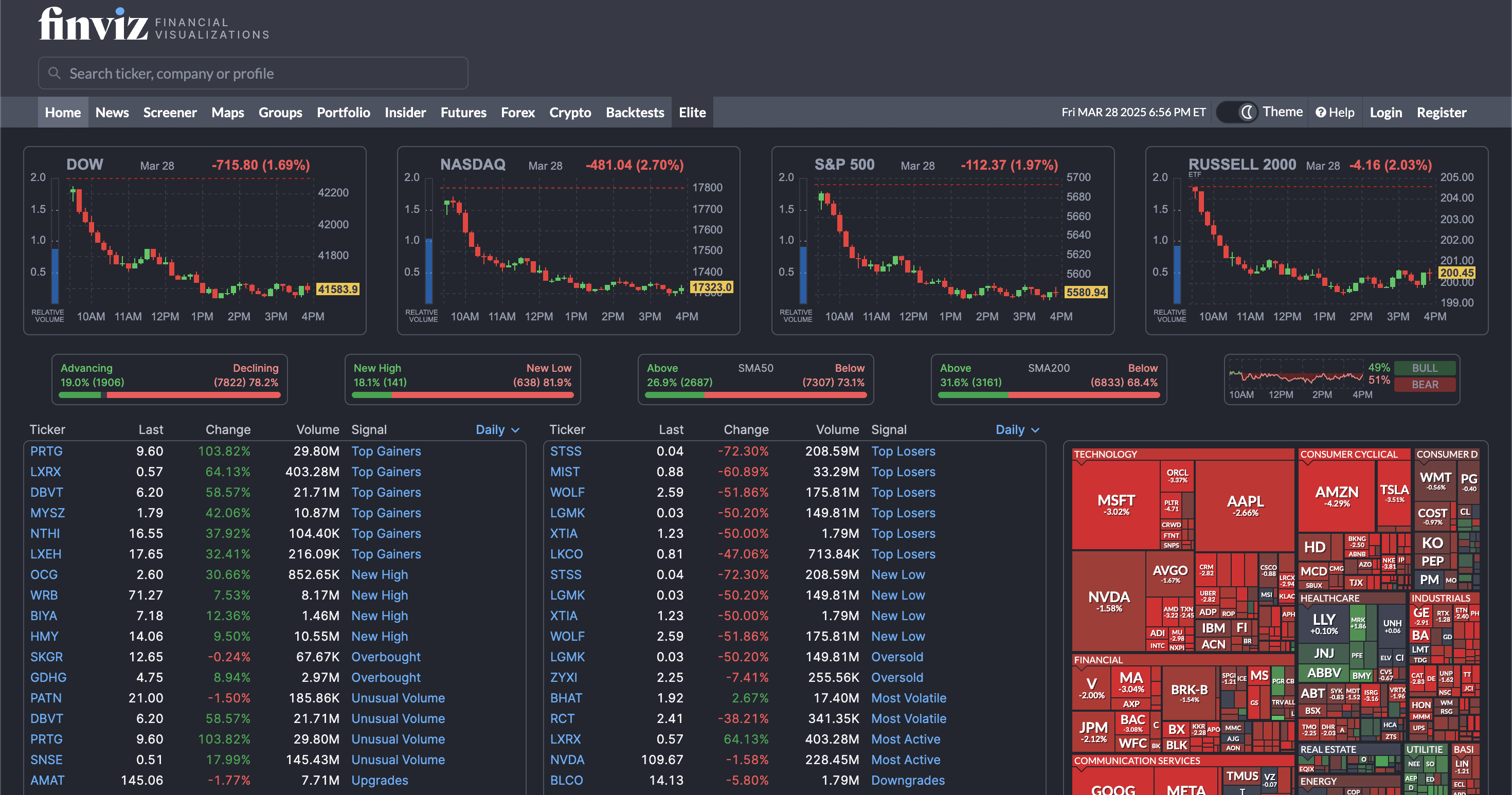Click Oversold signal in ZYXI row
Image resolution: width=1512 pixels, height=795 pixels.
click(897, 677)
